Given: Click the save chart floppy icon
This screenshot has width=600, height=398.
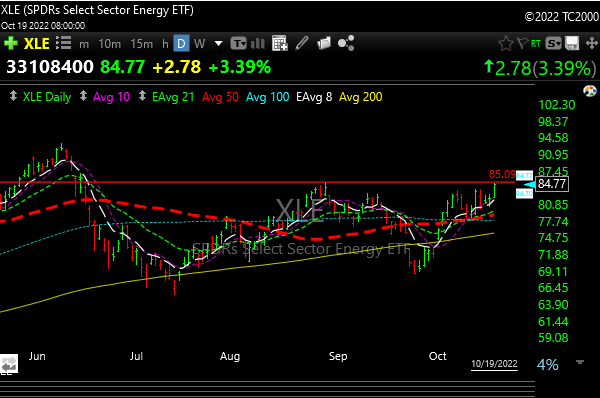Looking at the screenshot, I should point(572,43).
